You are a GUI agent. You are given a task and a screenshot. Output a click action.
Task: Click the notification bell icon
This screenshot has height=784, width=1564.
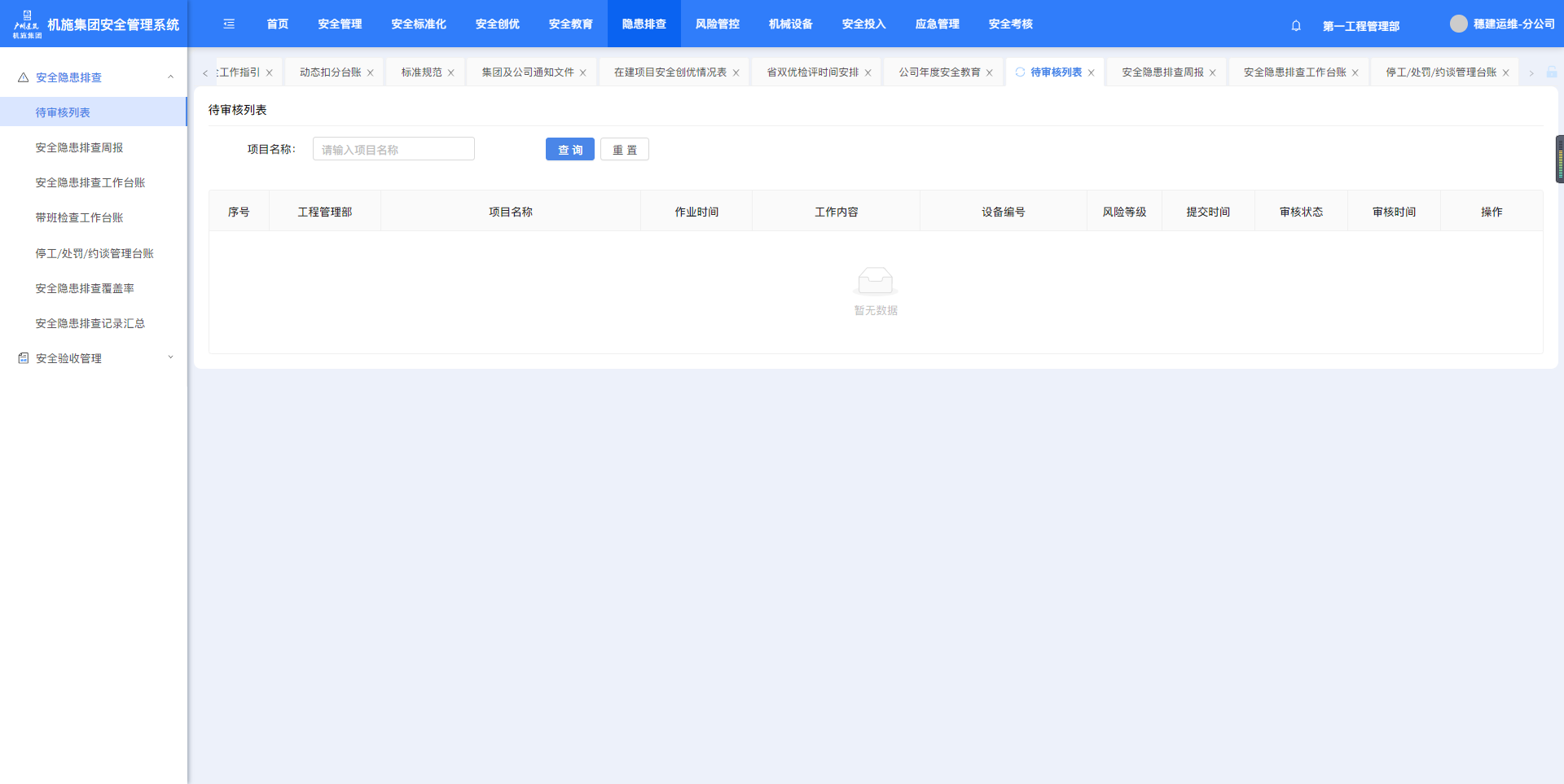click(x=1296, y=25)
